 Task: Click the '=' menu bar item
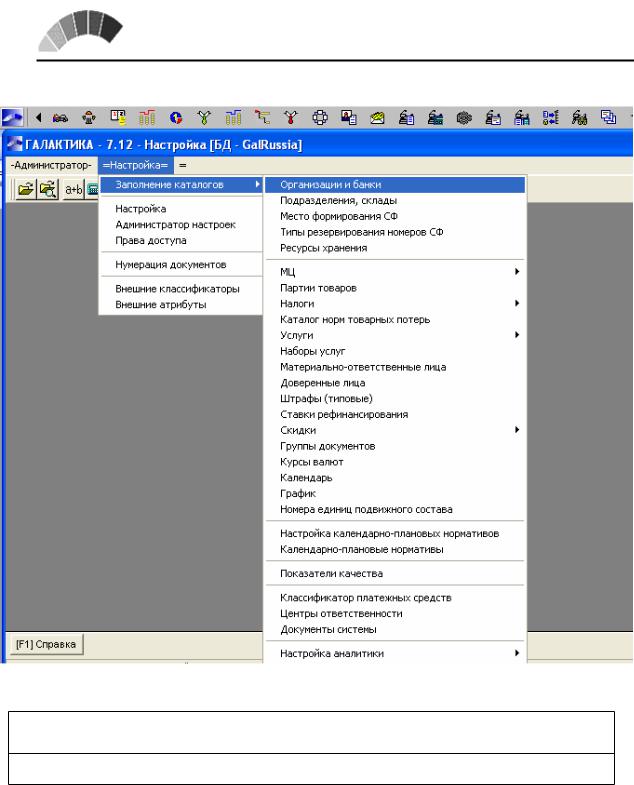(x=182, y=165)
